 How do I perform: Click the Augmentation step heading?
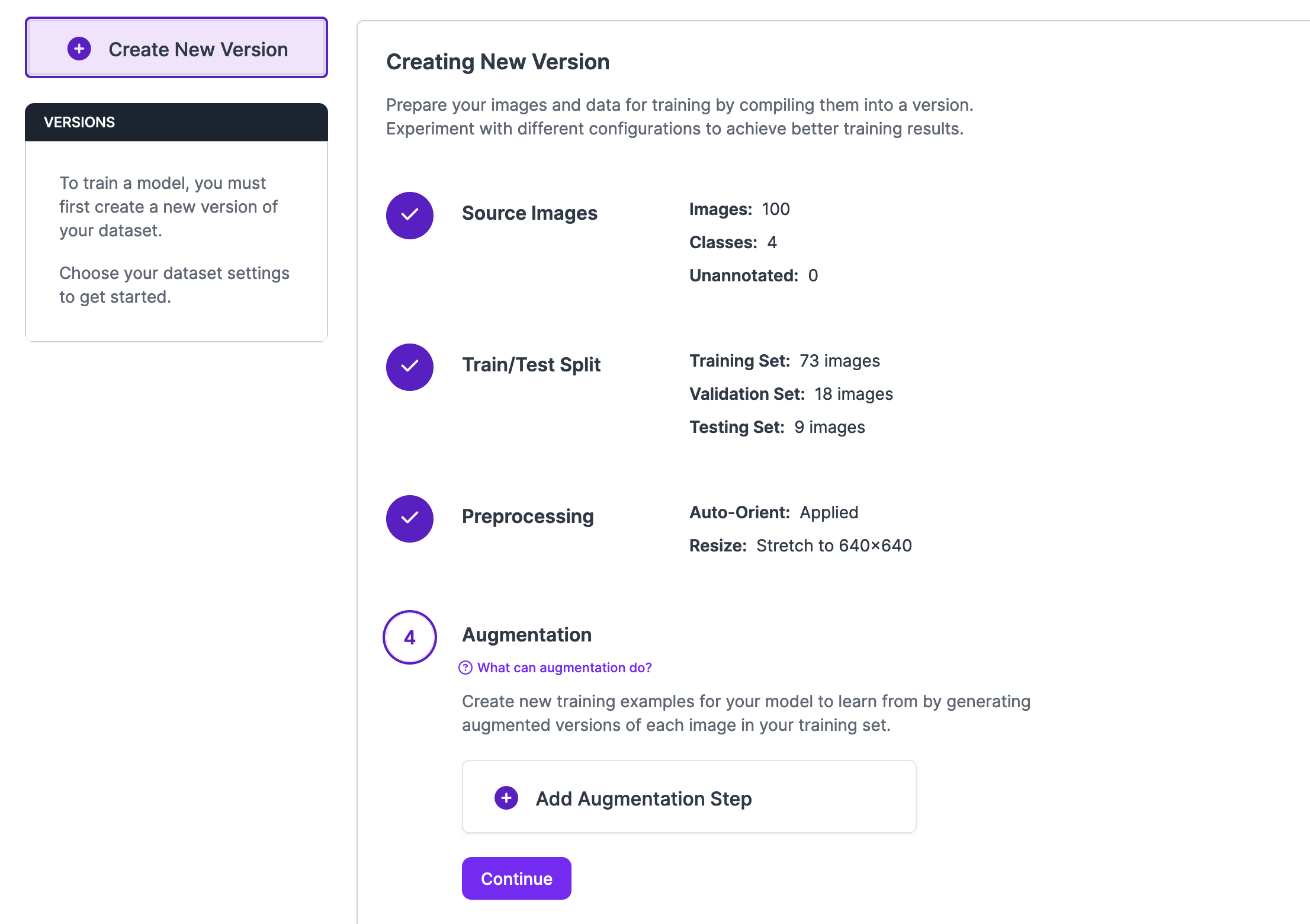pos(526,635)
